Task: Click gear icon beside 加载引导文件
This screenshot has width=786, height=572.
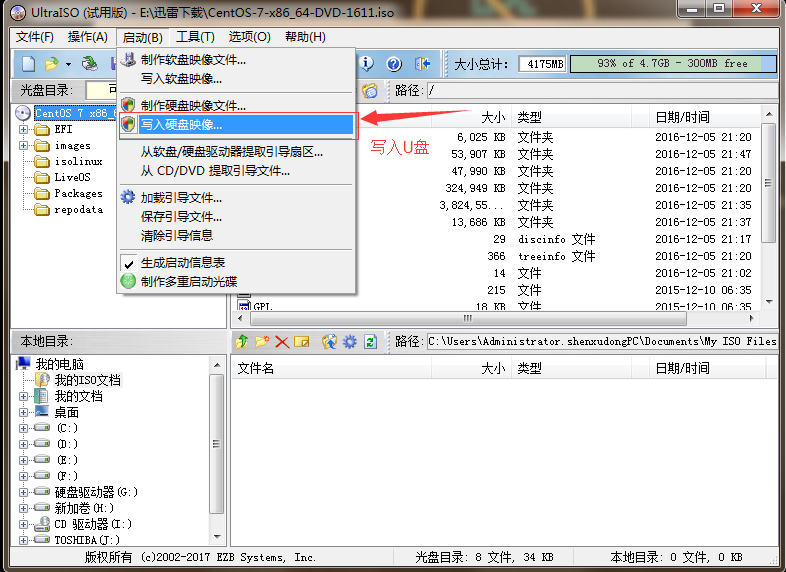Action: tap(128, 197)
